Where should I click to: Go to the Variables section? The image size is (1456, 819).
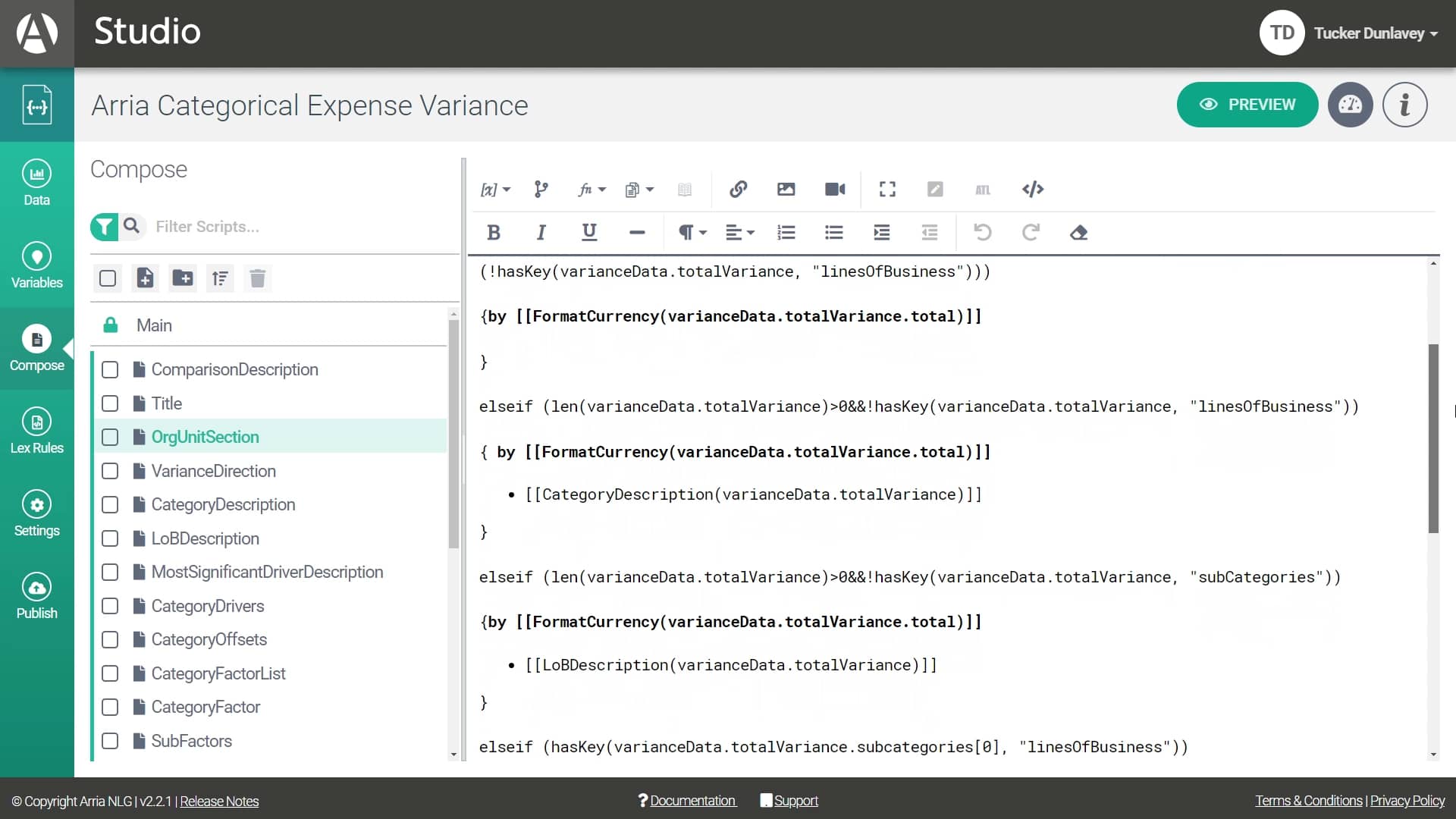36,265
